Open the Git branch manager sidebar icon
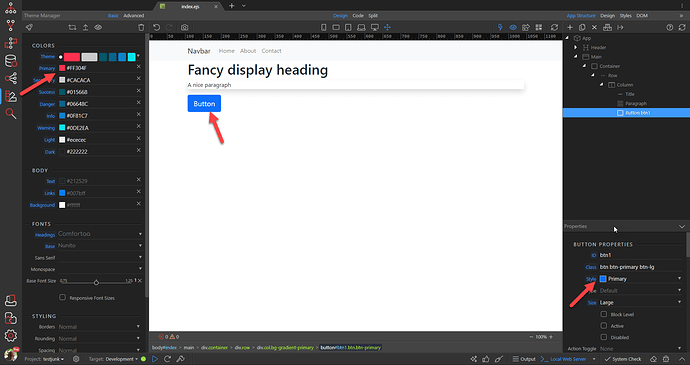Viewport: 690px width, 365px height. pyautogui.click(x=11, y=25)
